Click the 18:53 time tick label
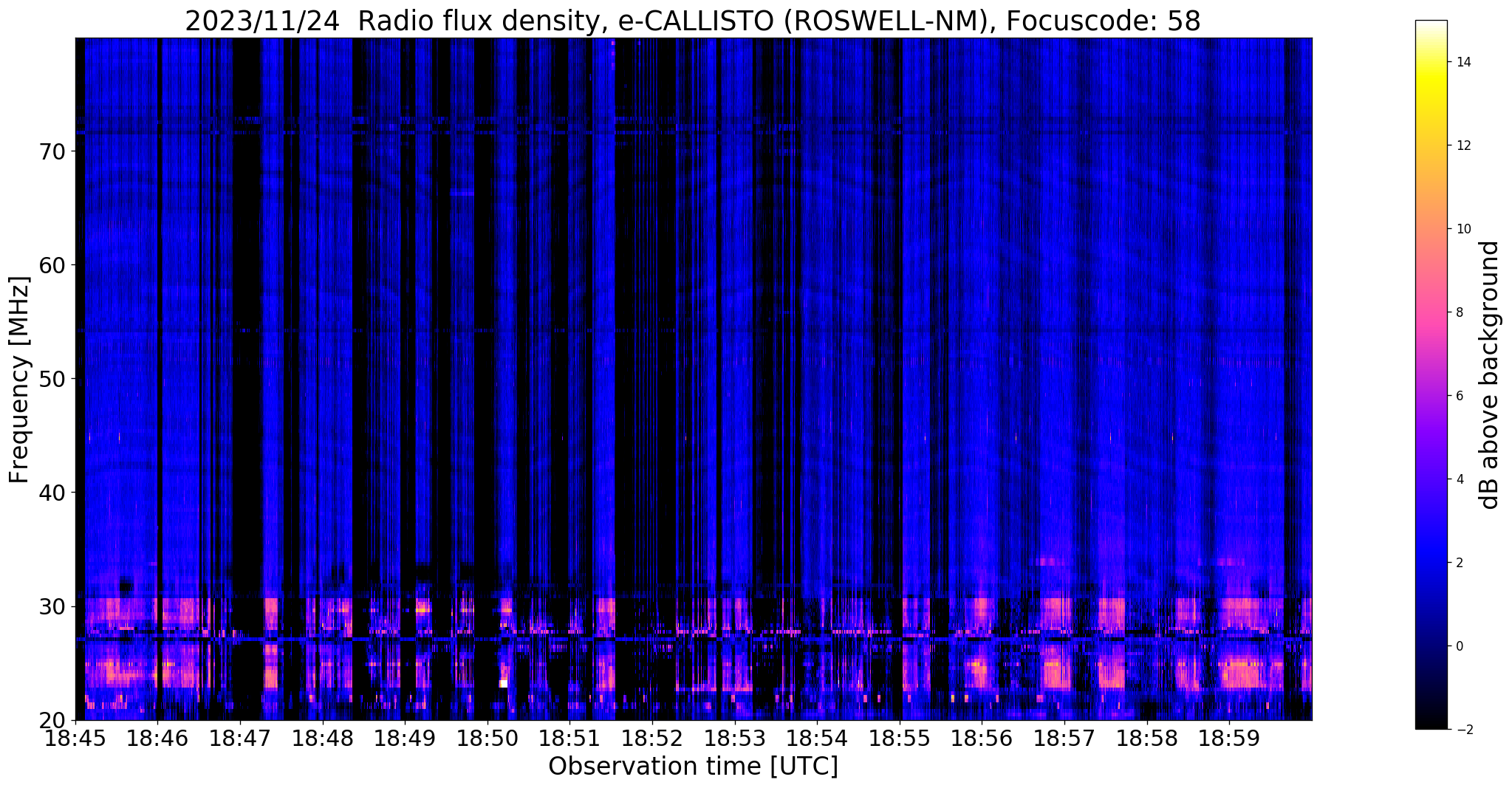Image resolution: width=1512 pixels, height=788 pixels. coord(734,739)
